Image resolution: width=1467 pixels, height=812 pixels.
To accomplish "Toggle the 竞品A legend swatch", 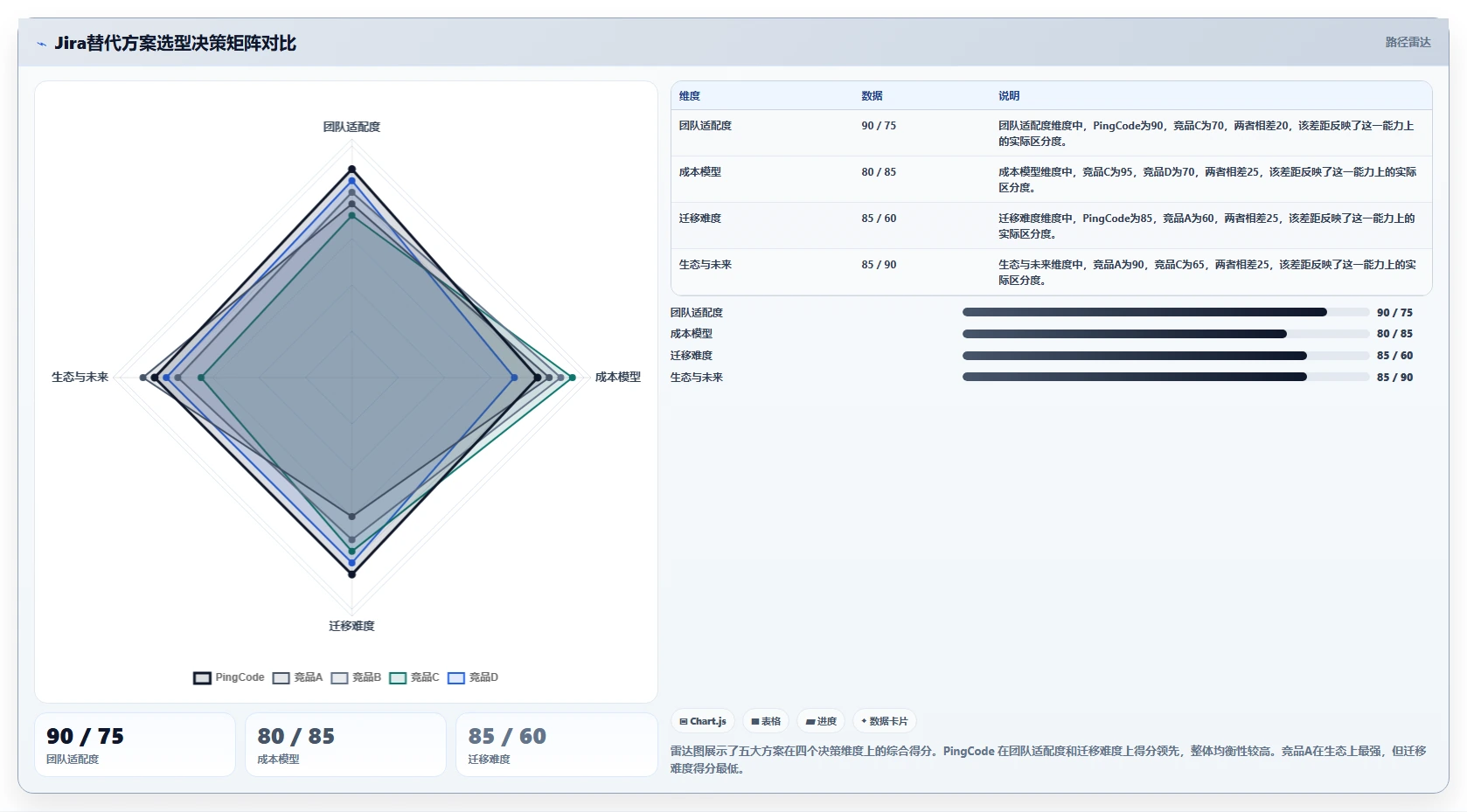I will pos(281,678).
